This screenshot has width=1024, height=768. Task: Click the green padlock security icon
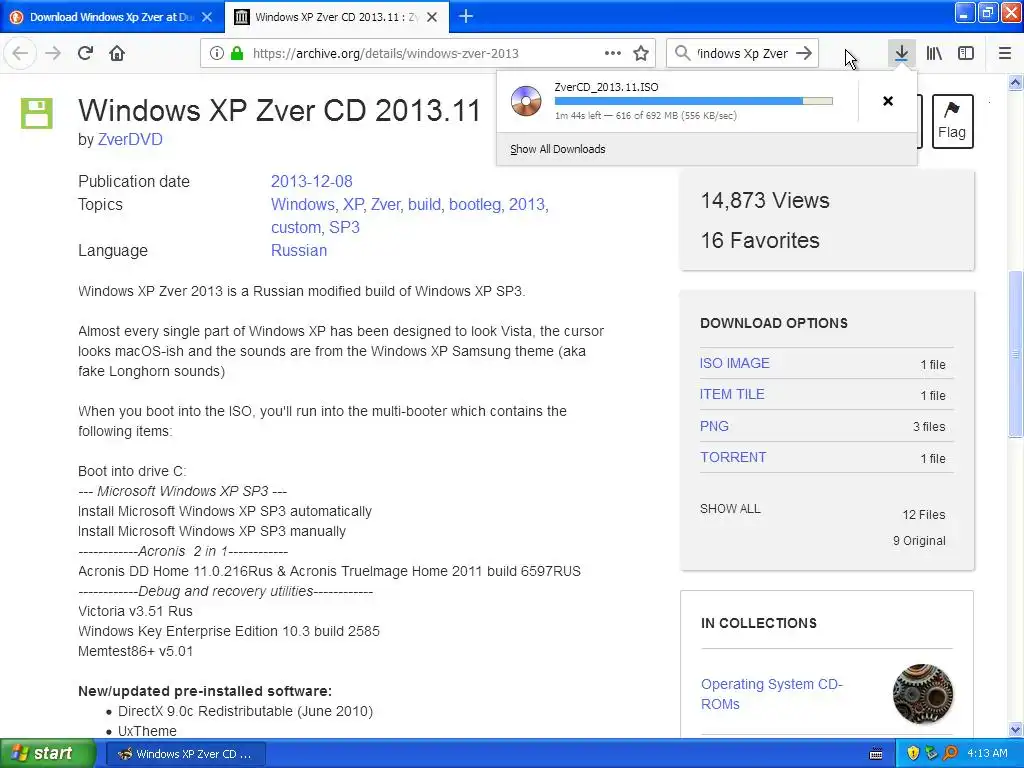point(236,53)
